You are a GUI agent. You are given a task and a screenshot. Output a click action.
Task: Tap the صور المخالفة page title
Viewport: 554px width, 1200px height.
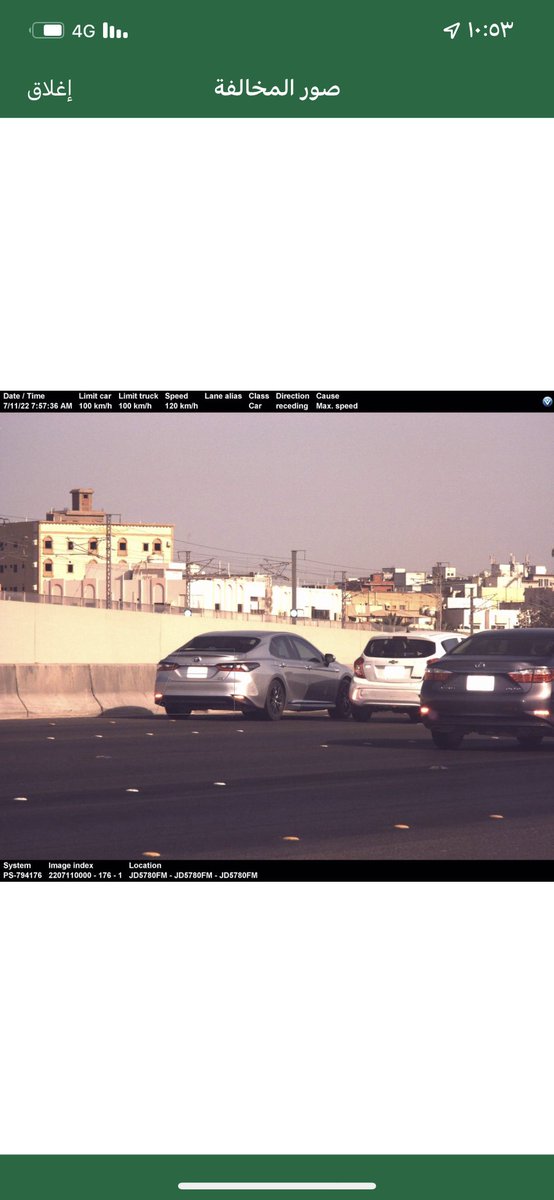click(277, 88)
